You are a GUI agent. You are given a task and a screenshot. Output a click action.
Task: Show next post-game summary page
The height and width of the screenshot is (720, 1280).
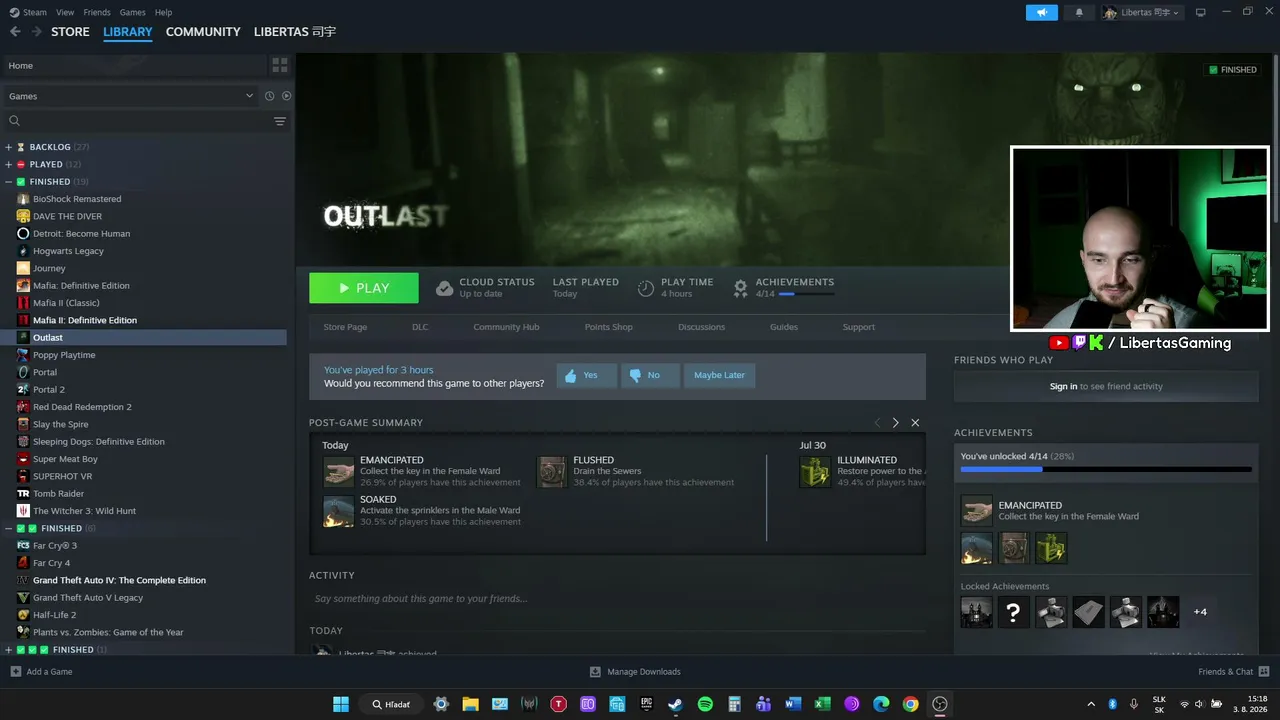coord(896,423)
